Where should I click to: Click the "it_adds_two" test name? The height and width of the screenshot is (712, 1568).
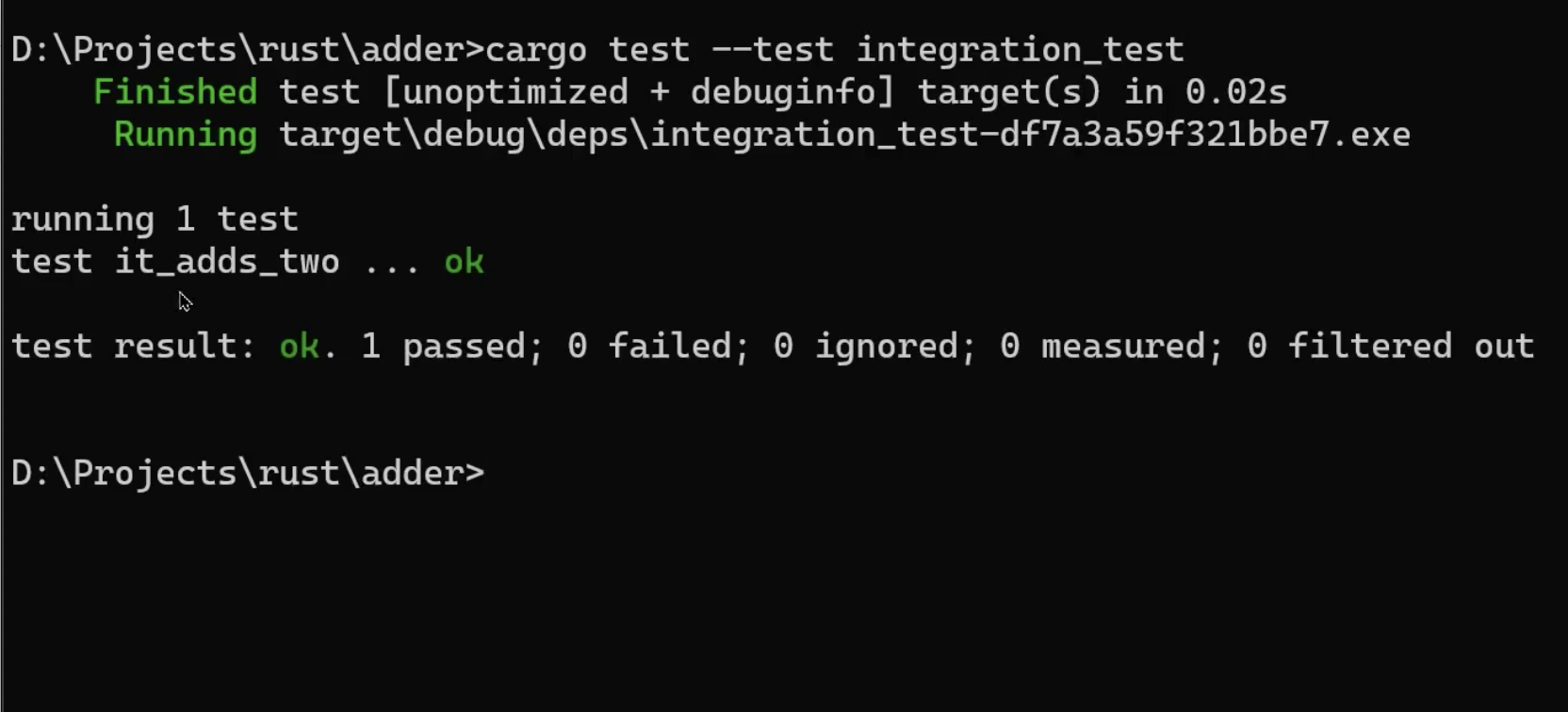226,262
